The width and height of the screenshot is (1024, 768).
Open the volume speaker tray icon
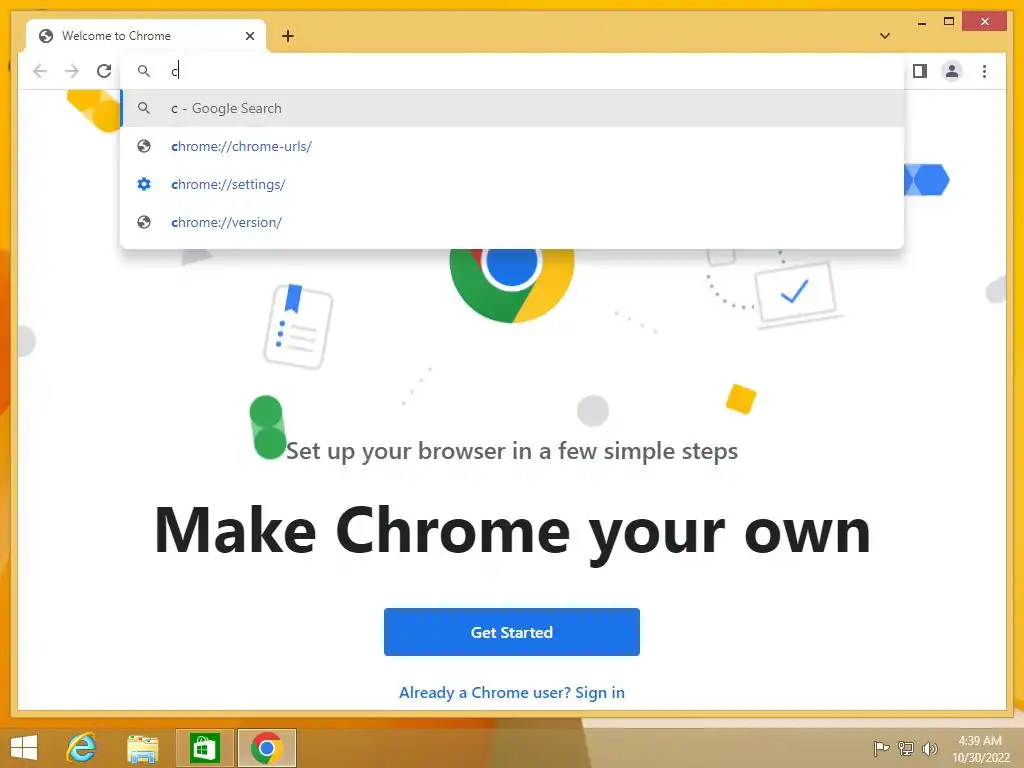929,748
